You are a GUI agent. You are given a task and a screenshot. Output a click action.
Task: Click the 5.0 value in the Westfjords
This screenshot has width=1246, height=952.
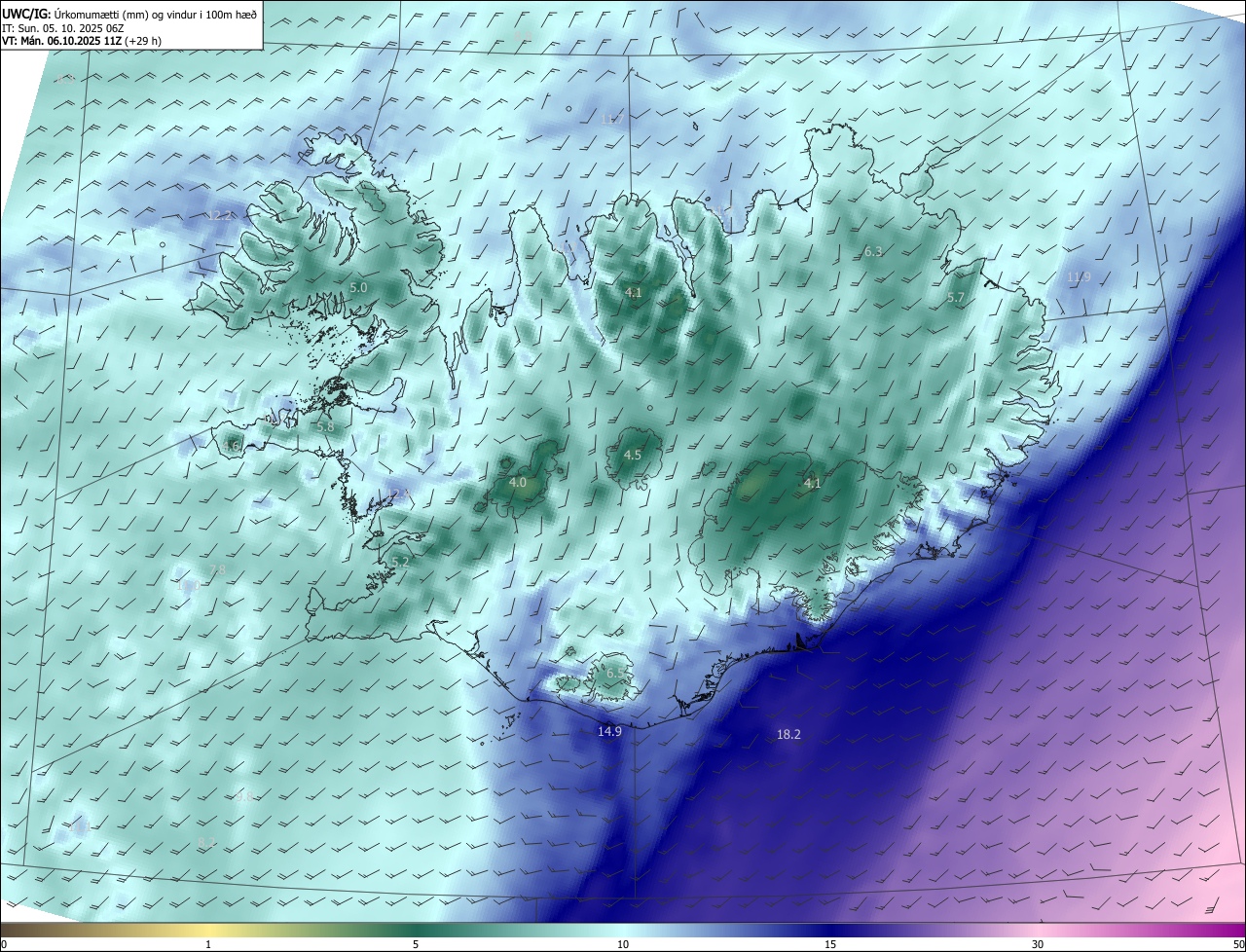pos(358,288)
